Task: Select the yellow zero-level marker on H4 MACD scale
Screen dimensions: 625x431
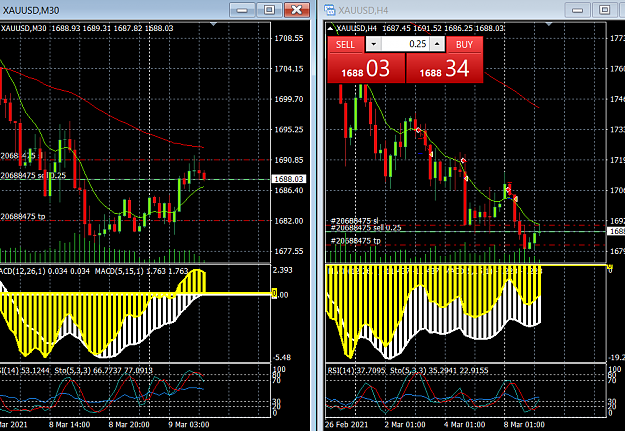Action: point(609,267)
